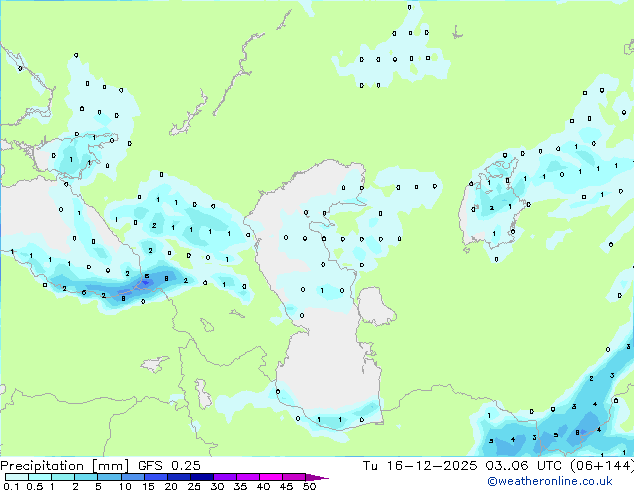Click the '35' legend scale label
Screen dimensions: 634x490
[x=240, y=486]
